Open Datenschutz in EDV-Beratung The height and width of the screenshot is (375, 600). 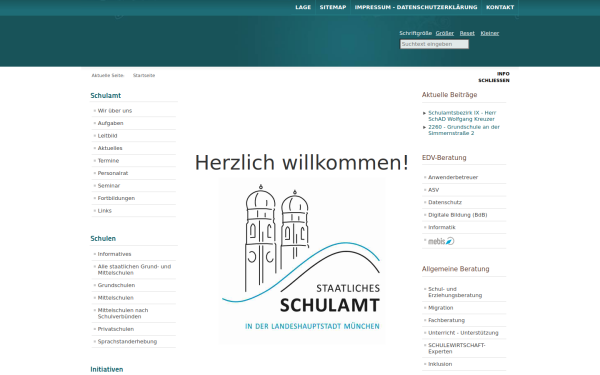coord(445,202)
